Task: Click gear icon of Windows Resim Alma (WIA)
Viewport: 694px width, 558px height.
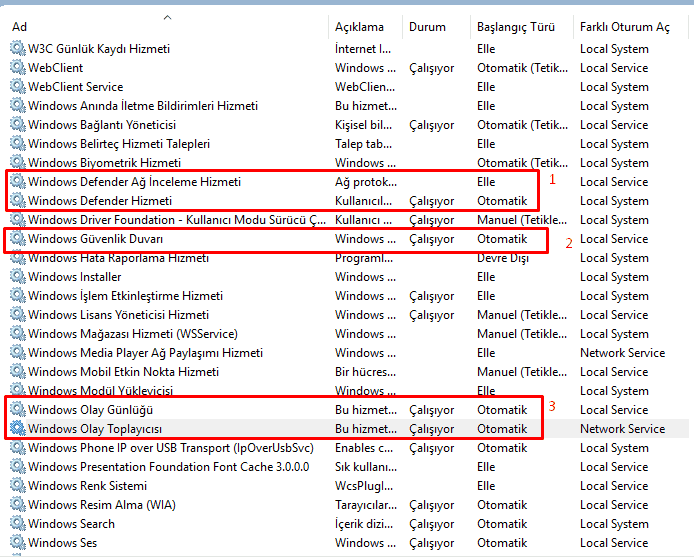Action: pos(18,504)
